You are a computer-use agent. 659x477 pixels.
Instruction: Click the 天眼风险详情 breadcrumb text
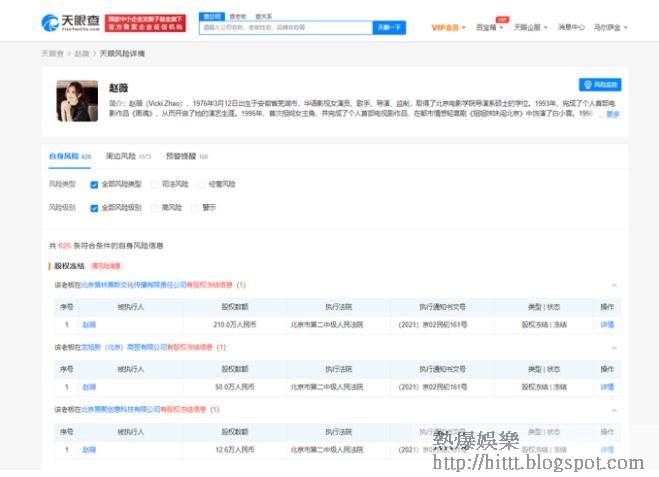122,54
